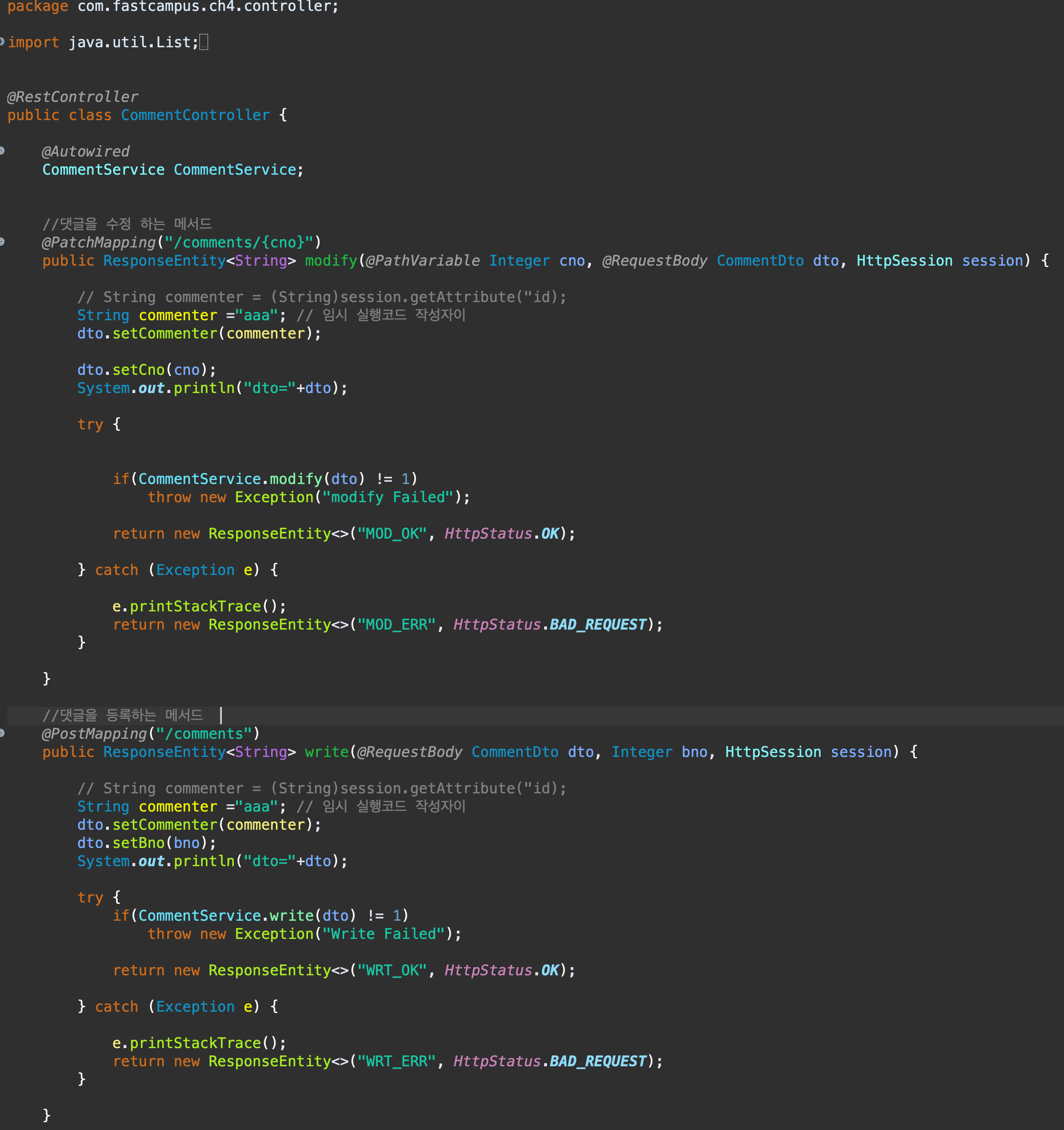Click dto.setBno(bno) statement

[146, 842]
